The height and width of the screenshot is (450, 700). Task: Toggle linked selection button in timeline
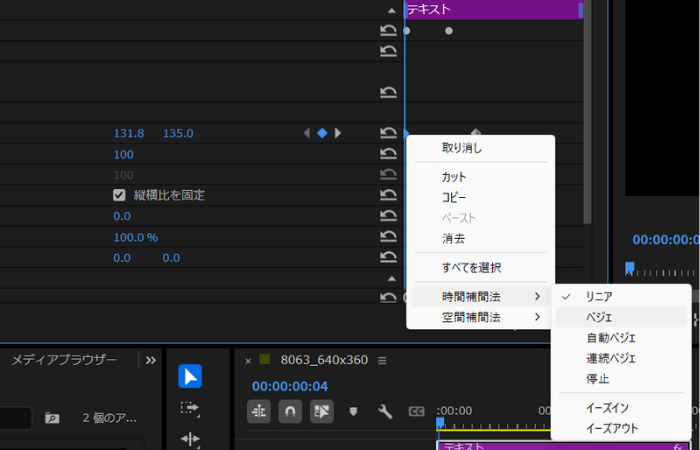click(321, 411)
